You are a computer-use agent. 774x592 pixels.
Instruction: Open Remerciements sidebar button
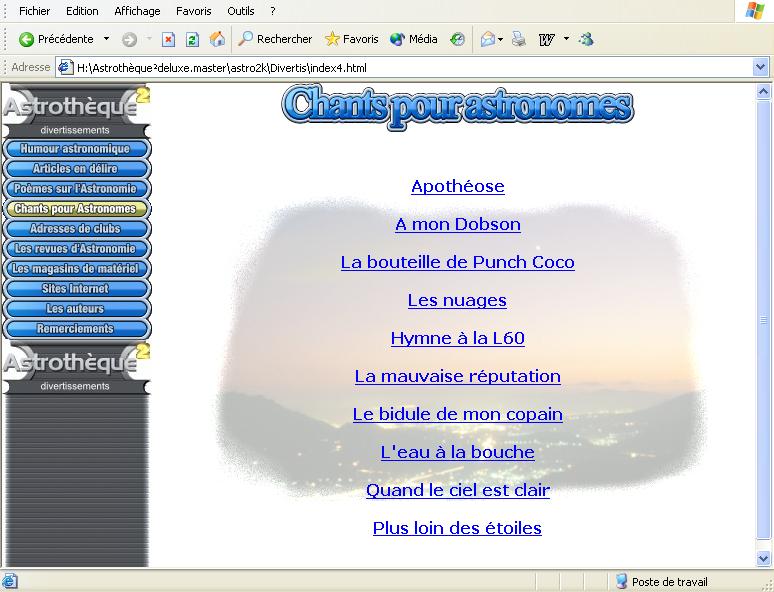tap(76, 329)
